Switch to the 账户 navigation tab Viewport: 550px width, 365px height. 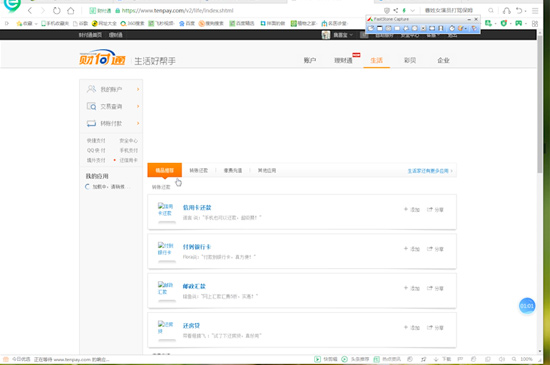(309, 60)
